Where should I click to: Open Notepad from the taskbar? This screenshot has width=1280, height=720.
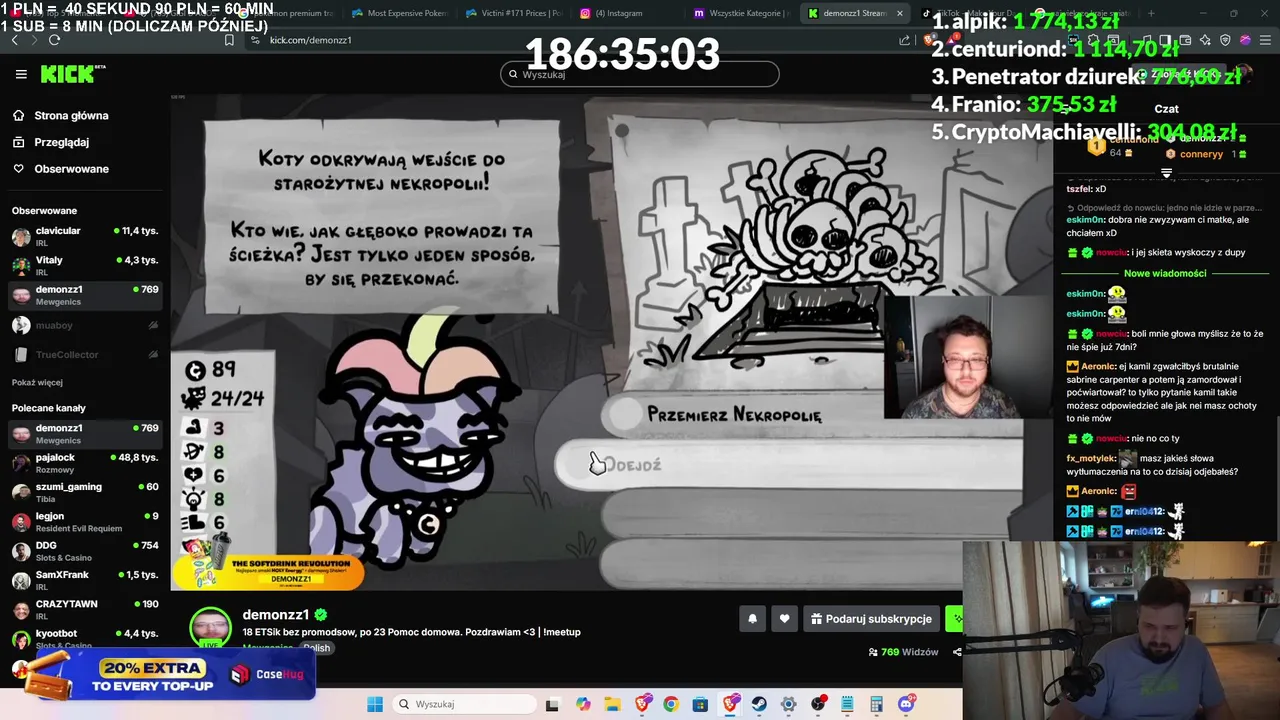click(x=847, y=704)
